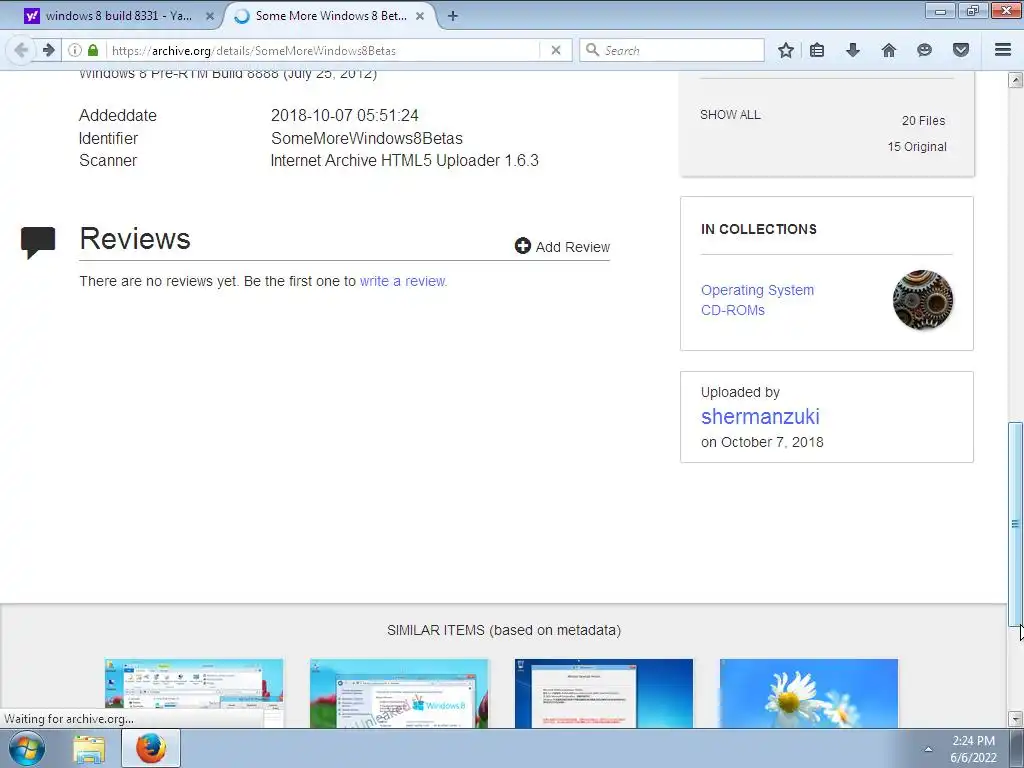
Task: Click the page scrollbar down arrow
Action: coord(1015,719)
